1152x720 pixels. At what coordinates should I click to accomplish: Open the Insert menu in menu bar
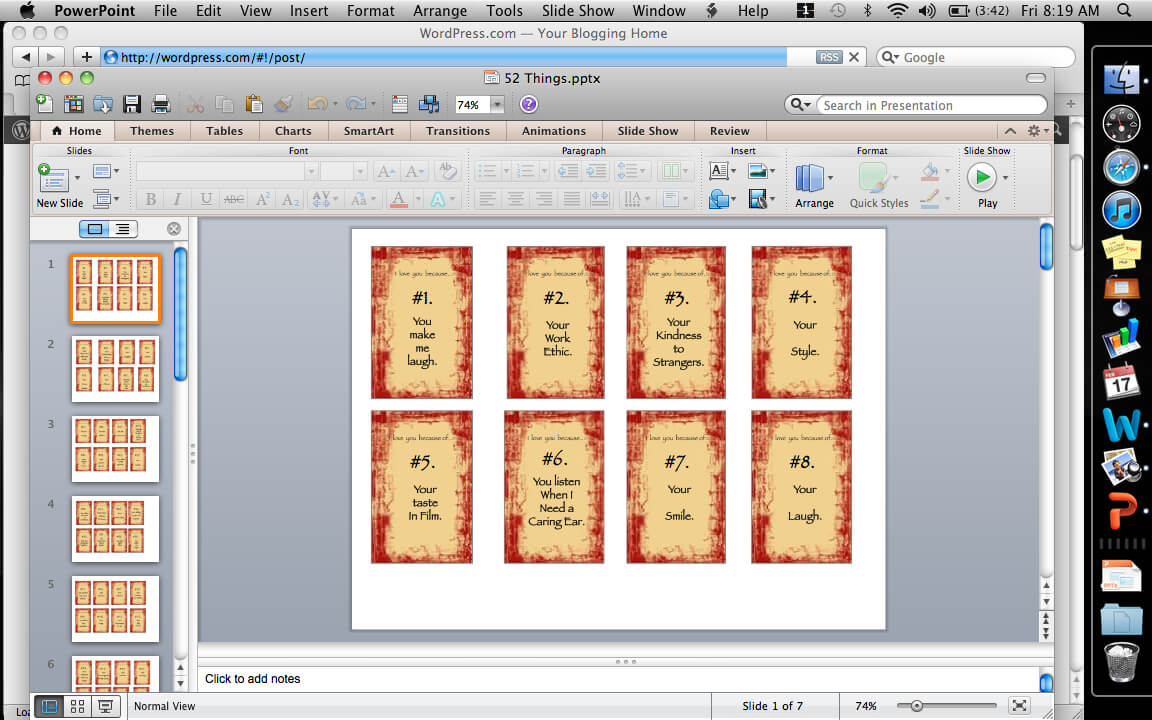(309, 11)
